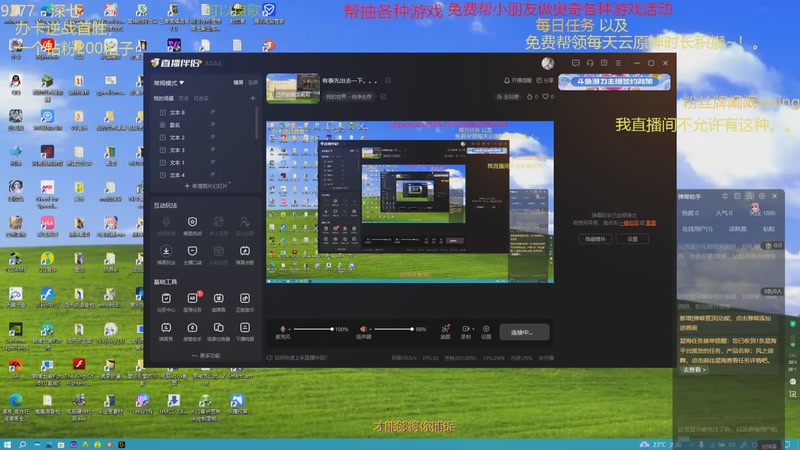Open 设置 settings gear beside record
Screen dimensions: 800x450
[486, 332]
